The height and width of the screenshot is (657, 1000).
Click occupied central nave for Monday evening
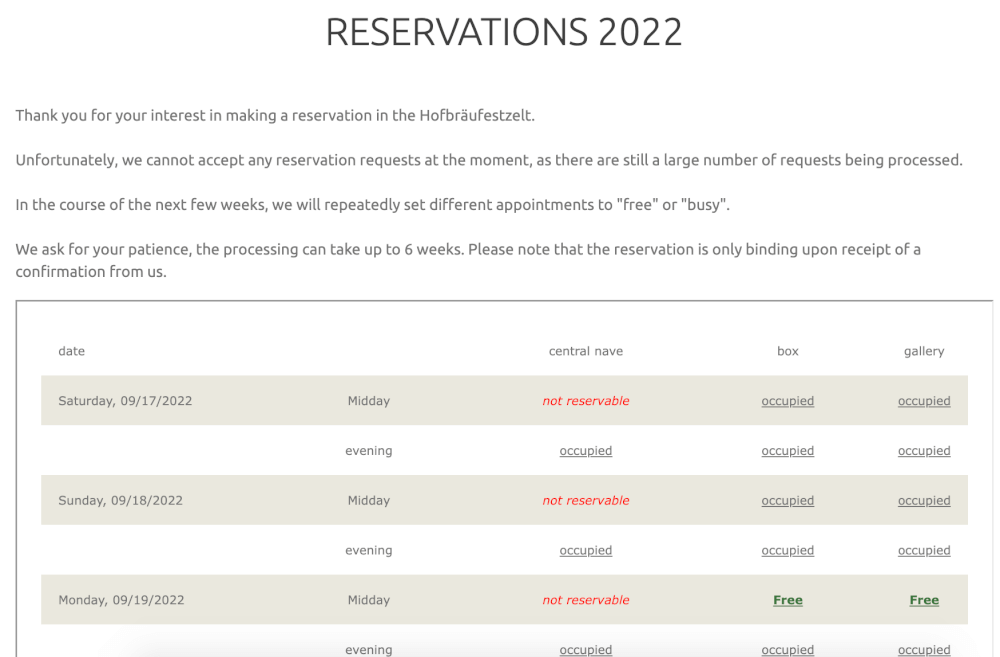click(x=585, y=649)
